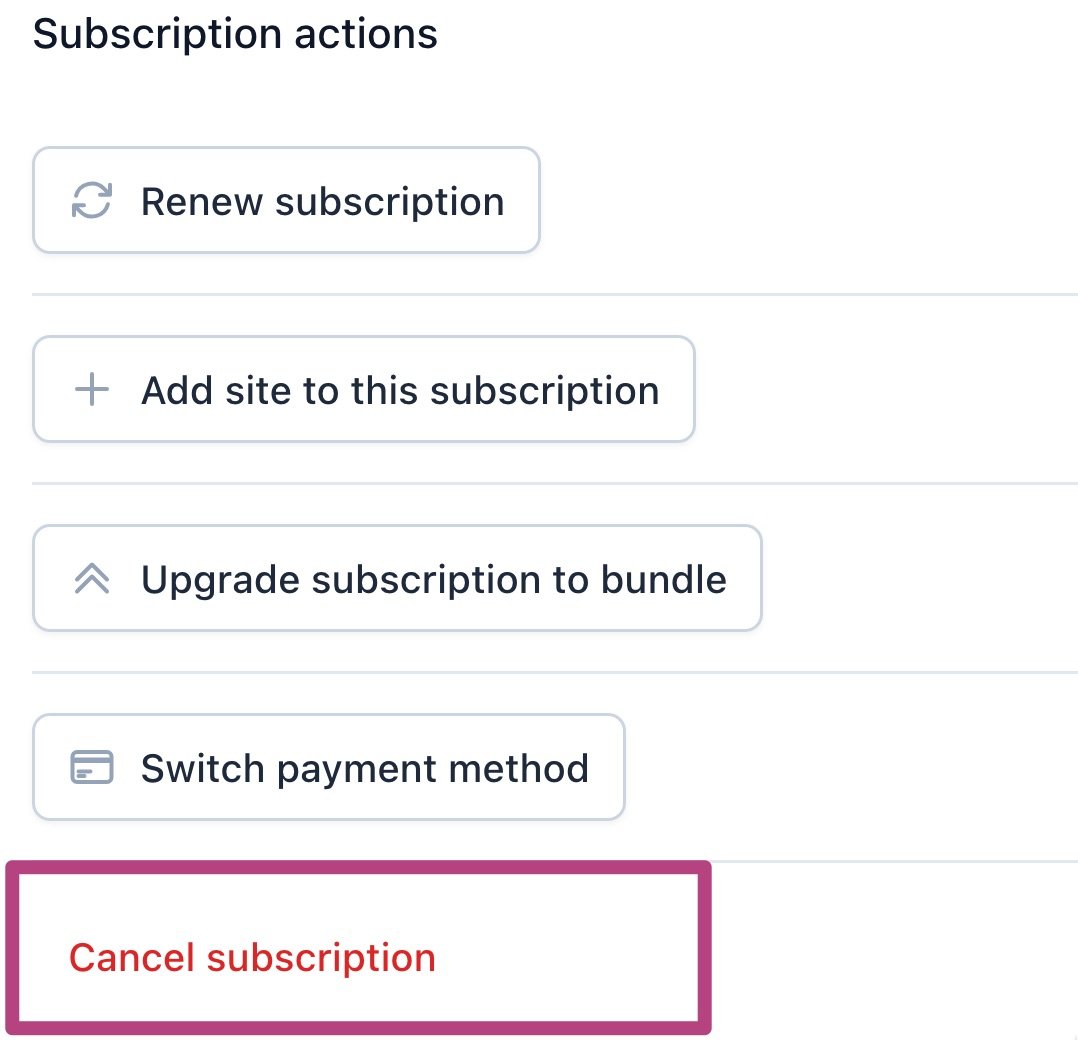The image size is (1078, 1040).
Task: Select the plus icon for adding a site
Action: [x=91, y=389]
